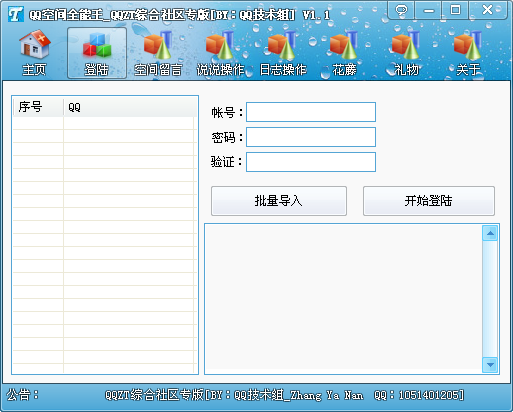Click the chat bubble feedback icon

click(x=402, y=10)
